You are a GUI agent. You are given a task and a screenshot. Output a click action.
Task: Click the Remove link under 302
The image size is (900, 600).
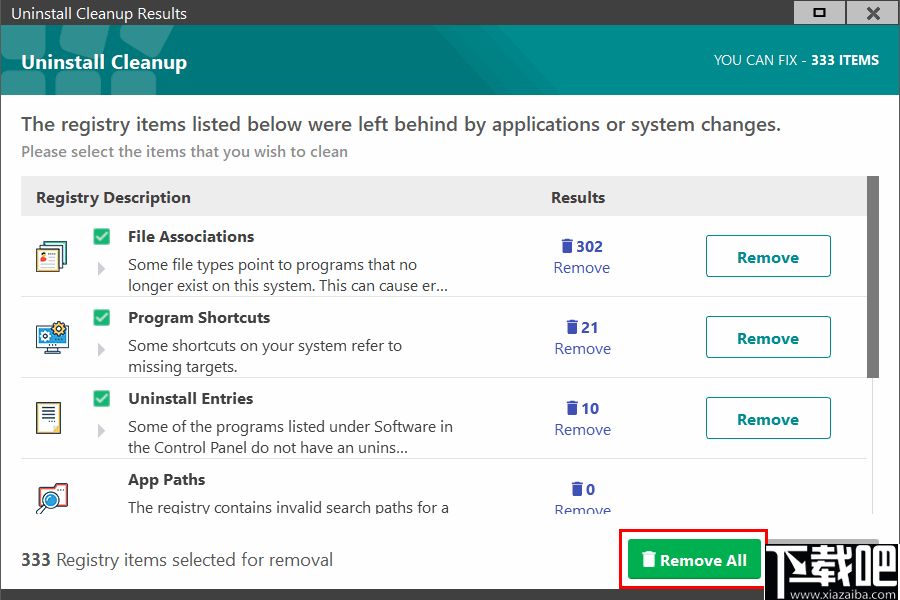[581, 268]
